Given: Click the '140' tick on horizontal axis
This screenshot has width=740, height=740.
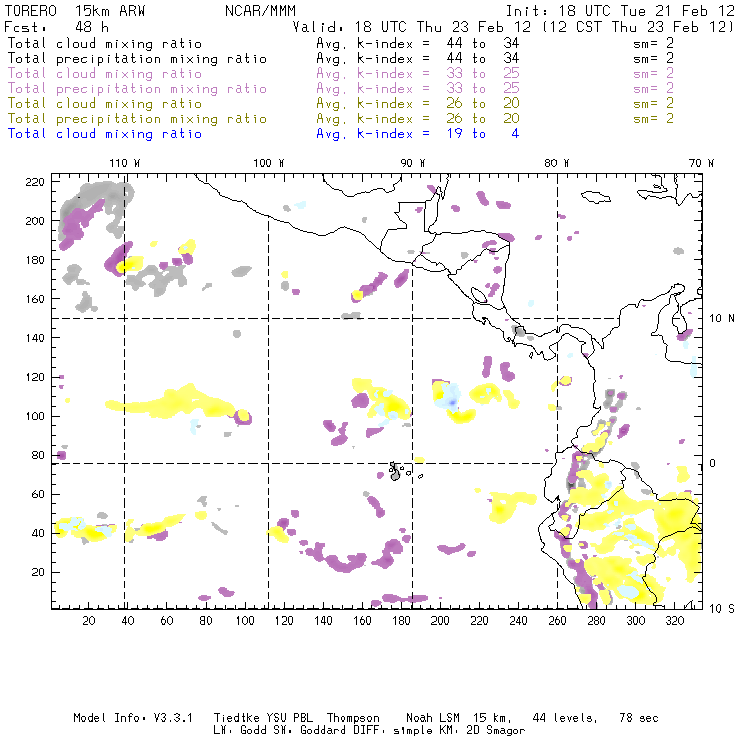Looking at the screenshot, I should click(x=323, y=621).
